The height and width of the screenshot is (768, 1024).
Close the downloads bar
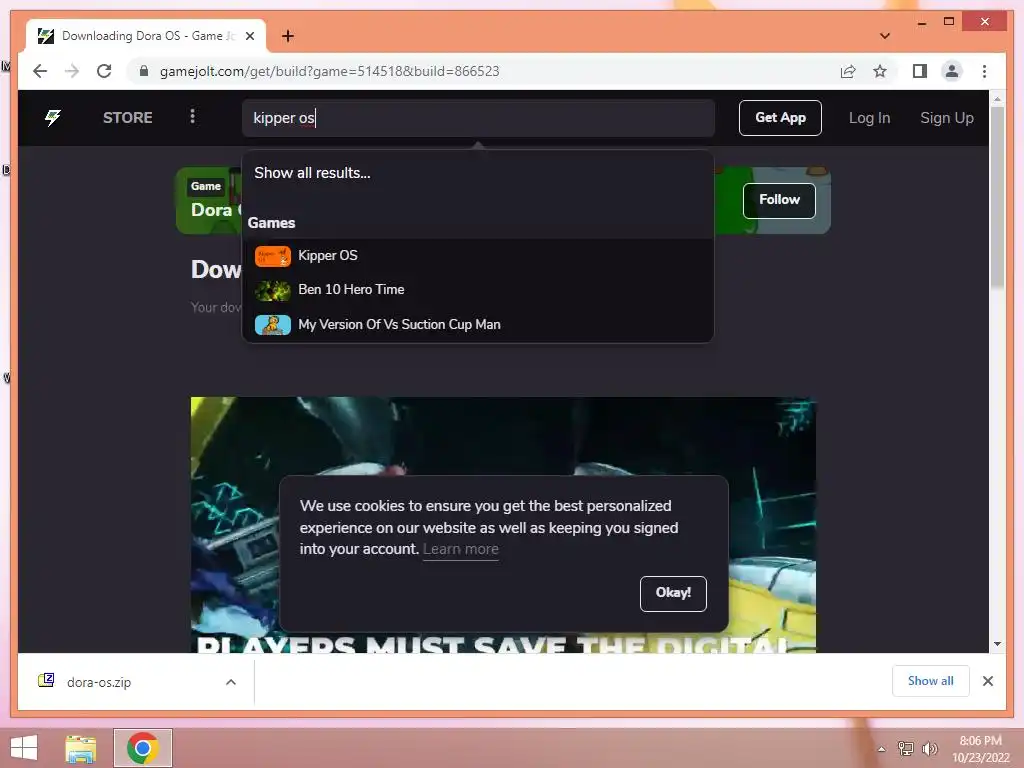(987, 681)
